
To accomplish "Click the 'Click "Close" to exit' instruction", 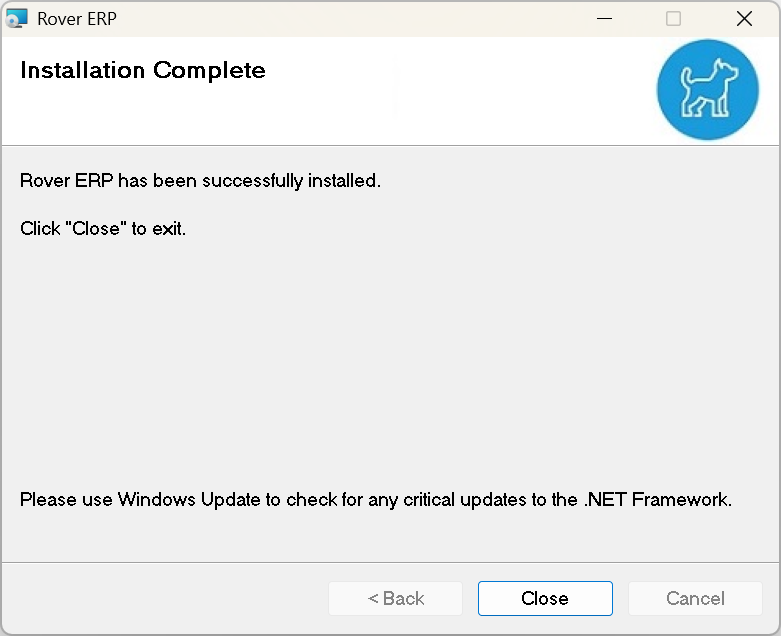I will (x=103, y=228).
